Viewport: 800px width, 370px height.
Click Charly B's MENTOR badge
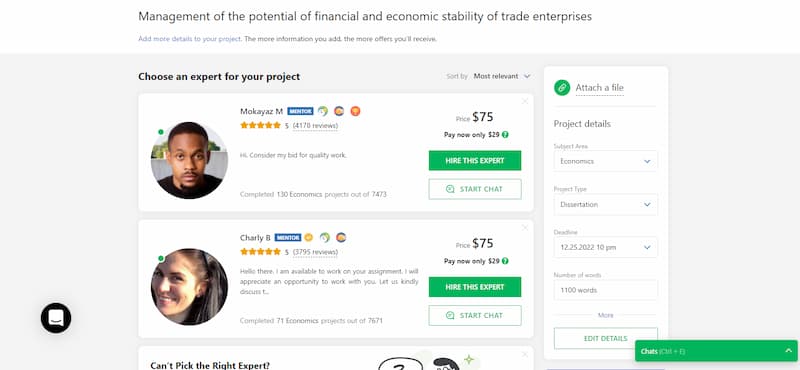pos(288,237)
